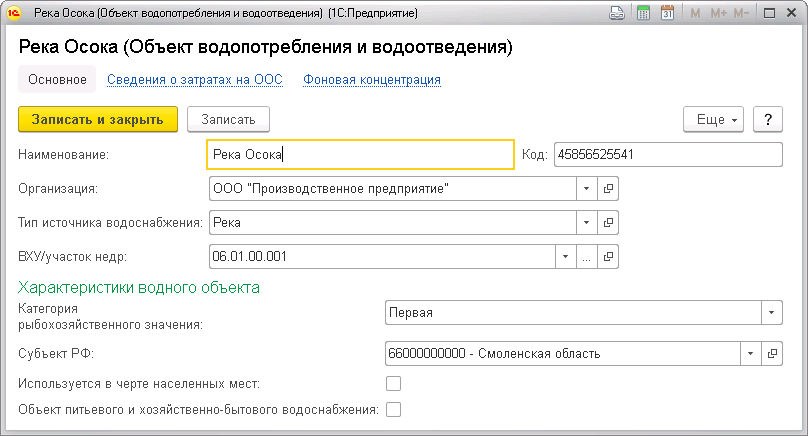Open the calculator from title bar
808x436 pixels.
click(643, 14)
